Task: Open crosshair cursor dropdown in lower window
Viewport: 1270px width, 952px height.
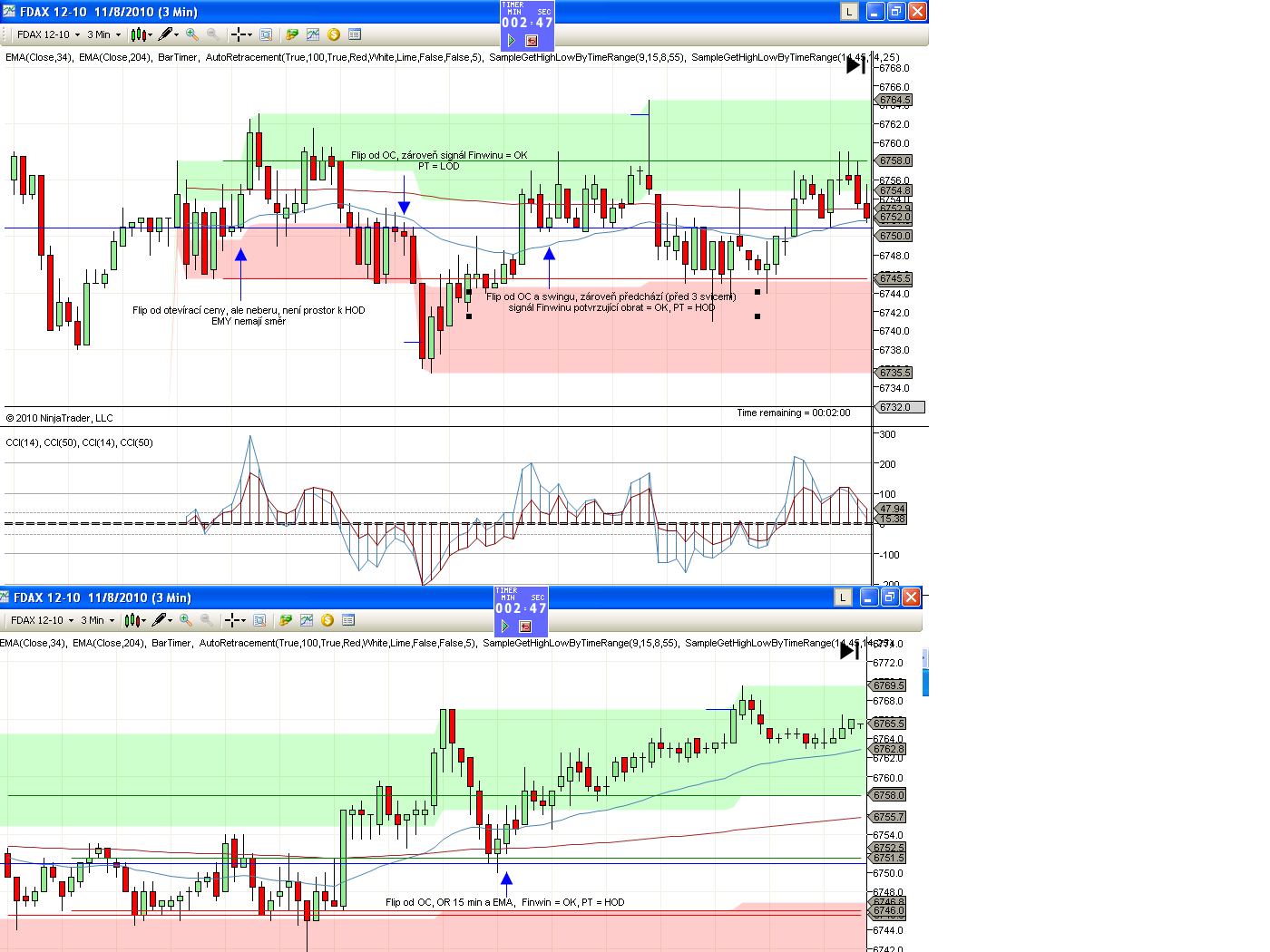Action: pos(234,620)
